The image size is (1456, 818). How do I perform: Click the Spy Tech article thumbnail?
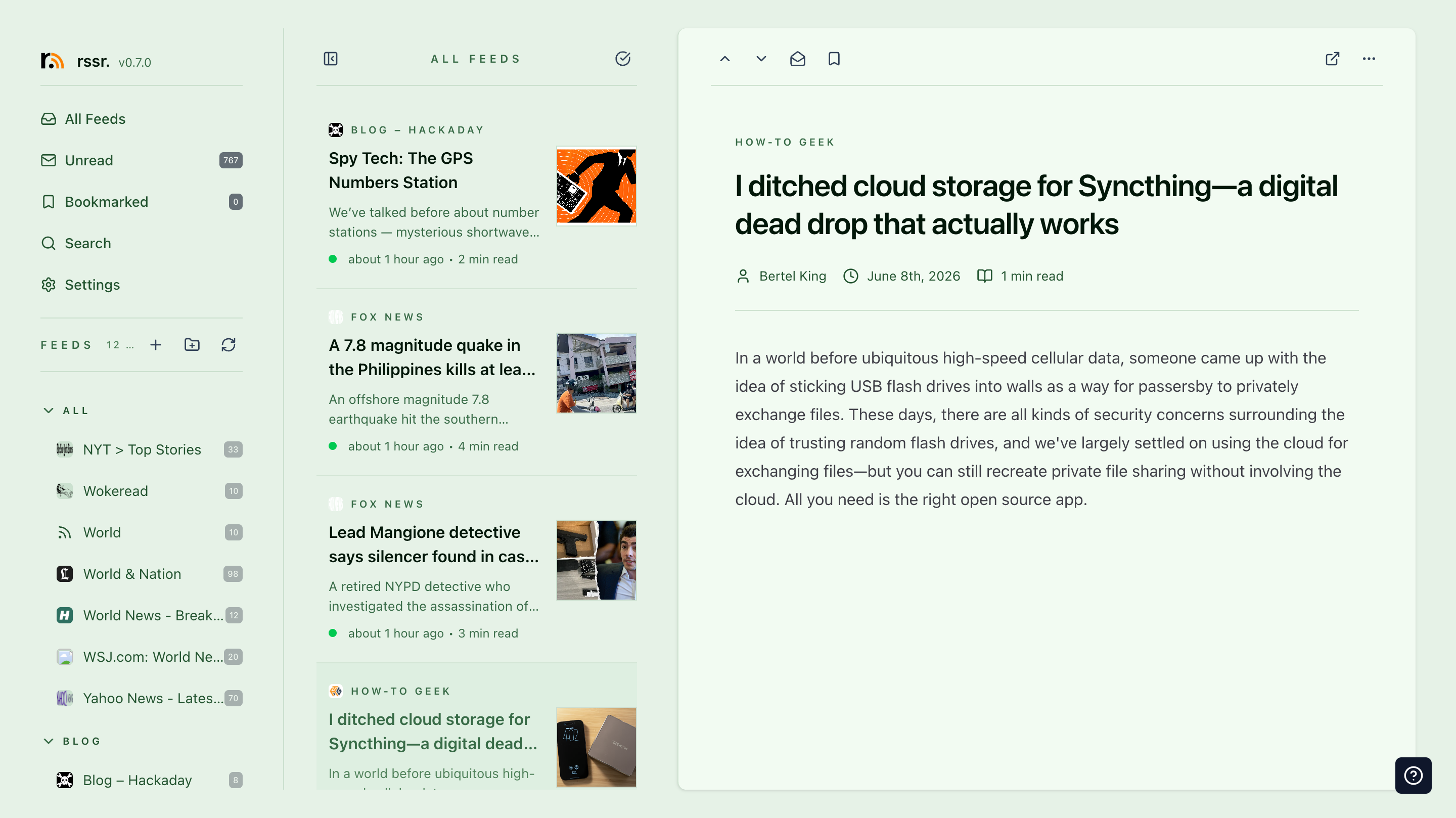[x=597, y=186]
